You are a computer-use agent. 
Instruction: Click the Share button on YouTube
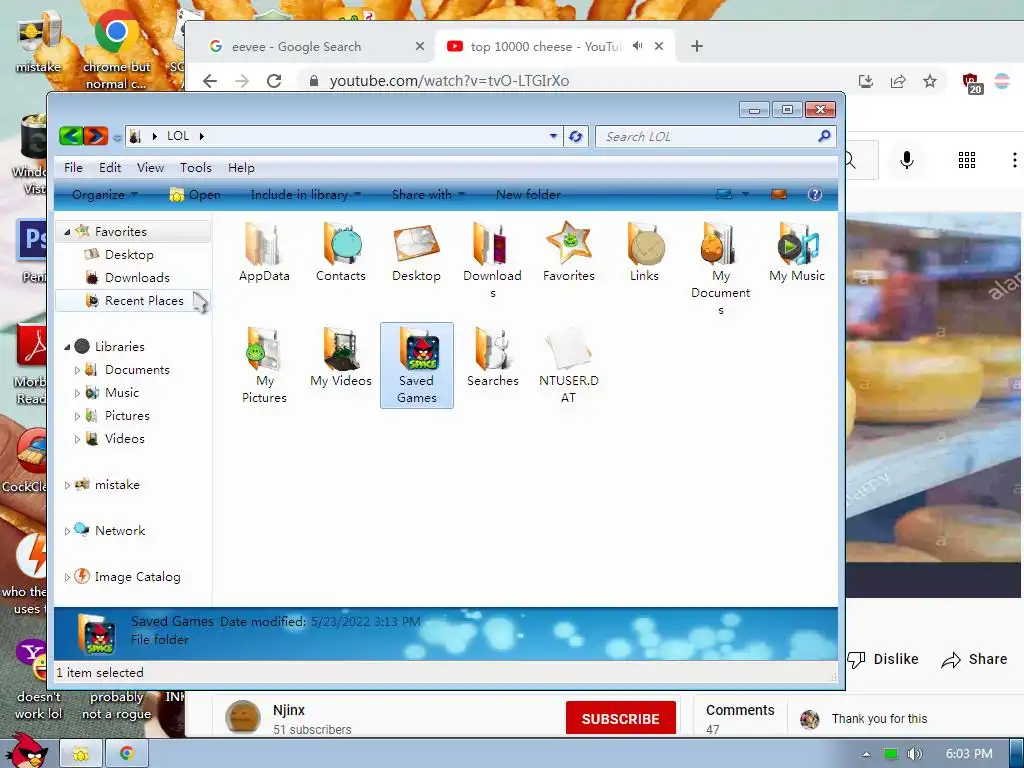(974, 660)
